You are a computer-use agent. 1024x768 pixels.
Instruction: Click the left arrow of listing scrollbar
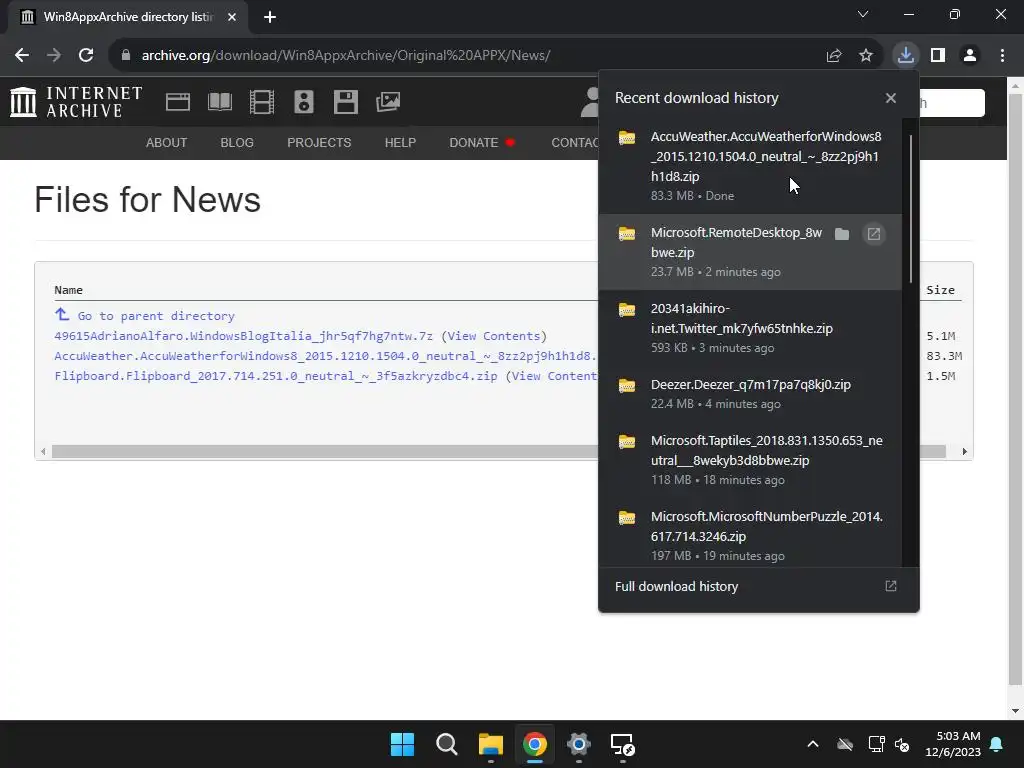click(43, 451)
